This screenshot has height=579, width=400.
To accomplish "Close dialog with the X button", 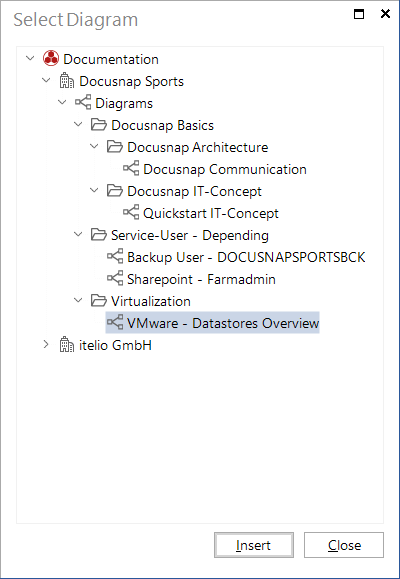I will coord(385,14).
